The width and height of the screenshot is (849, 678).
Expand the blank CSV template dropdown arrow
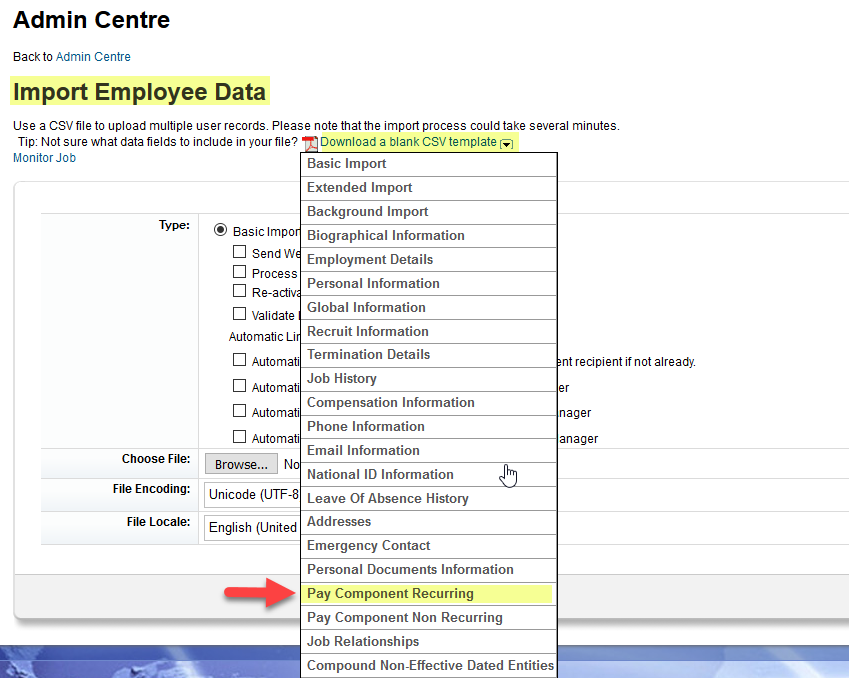506,144
